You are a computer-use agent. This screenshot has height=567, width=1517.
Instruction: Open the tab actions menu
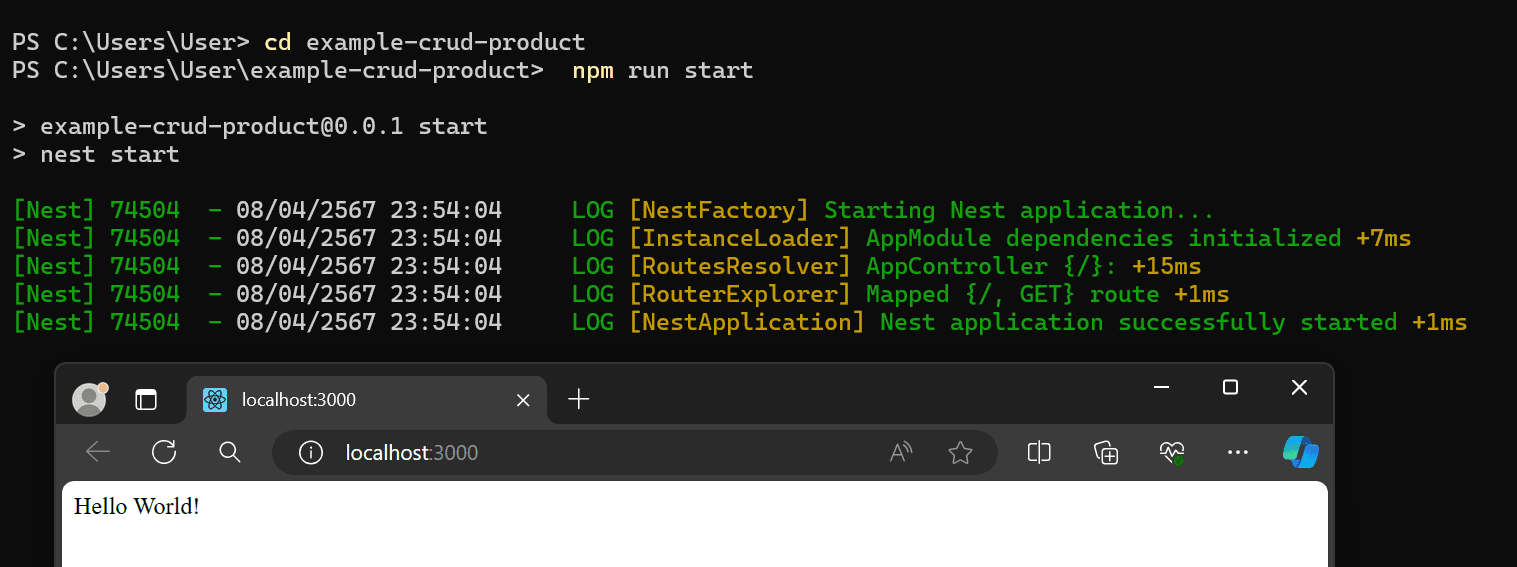147,400
